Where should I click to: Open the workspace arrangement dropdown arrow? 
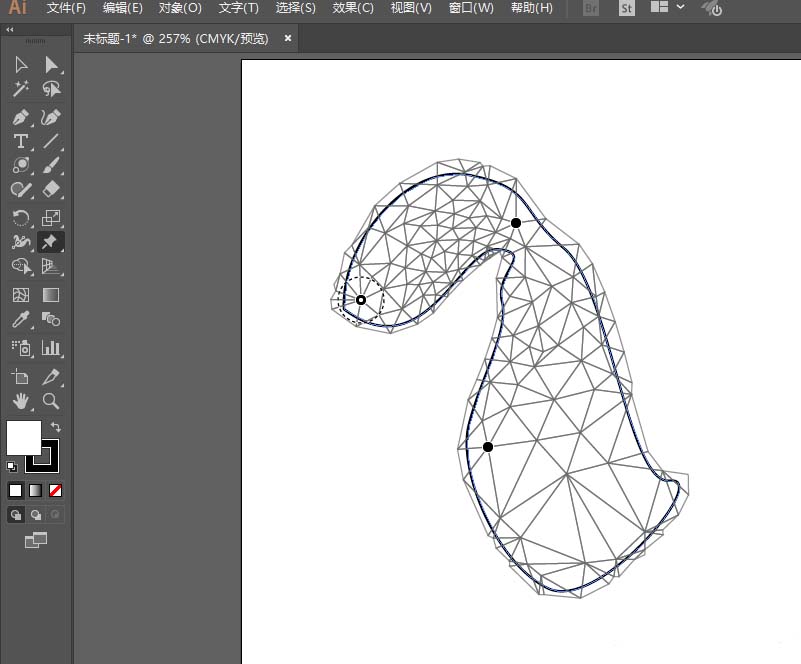pos(681,8)
